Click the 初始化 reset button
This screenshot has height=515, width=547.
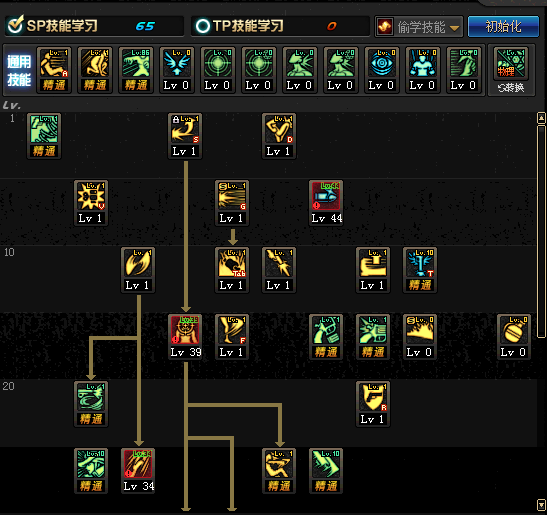[503, 26]
